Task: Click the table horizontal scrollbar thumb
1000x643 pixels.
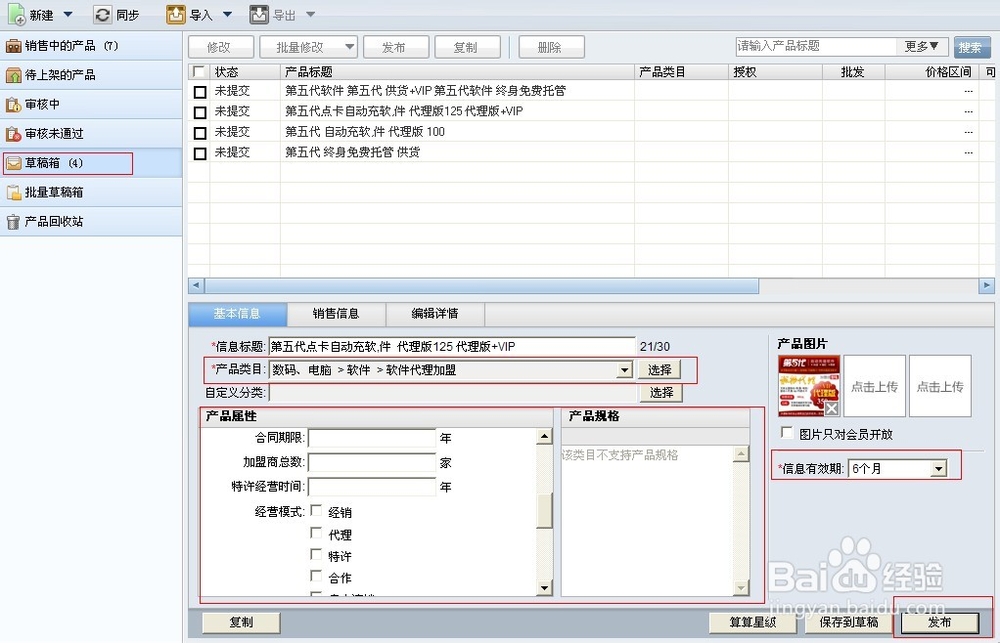Action: point(482,286)
